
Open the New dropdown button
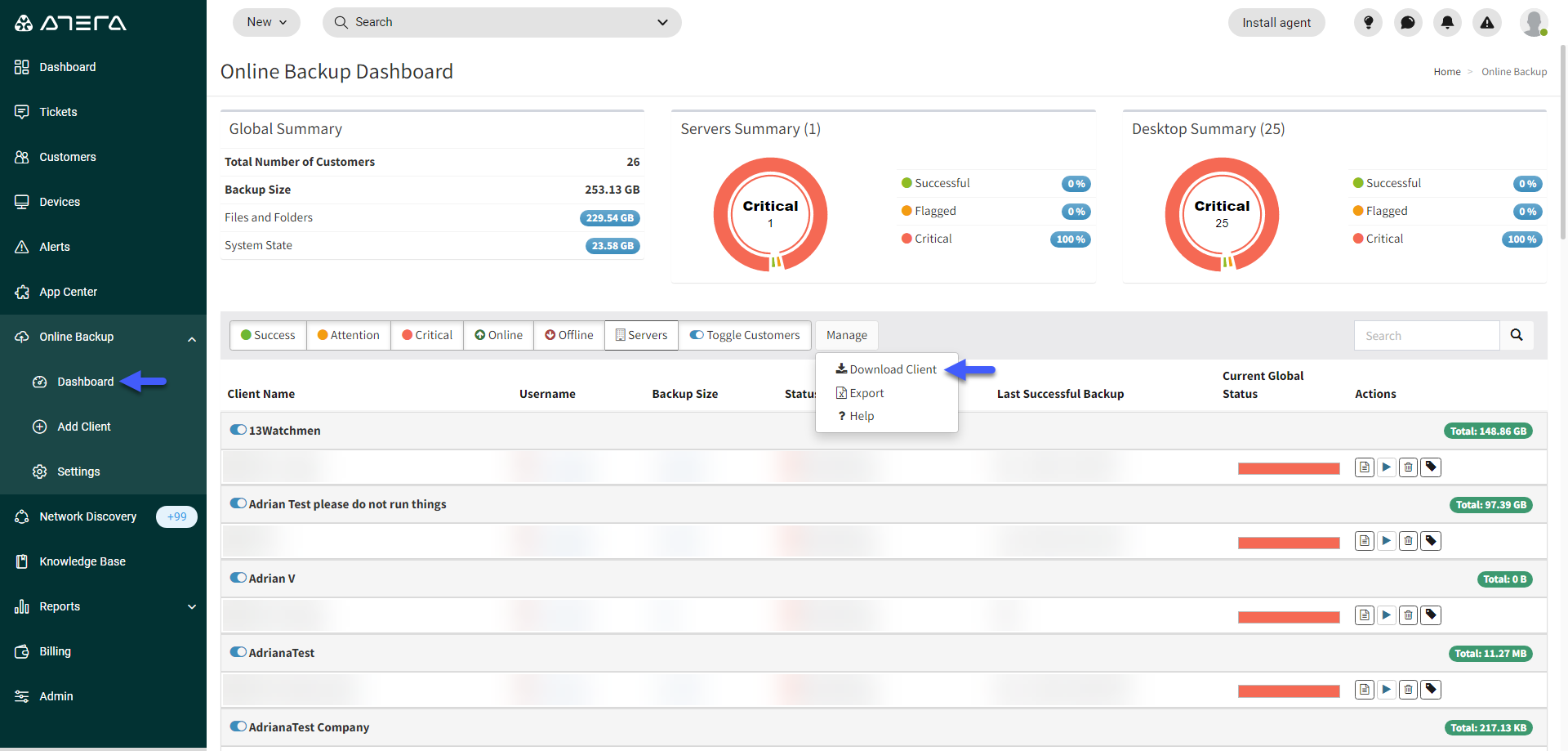[266, 22]
